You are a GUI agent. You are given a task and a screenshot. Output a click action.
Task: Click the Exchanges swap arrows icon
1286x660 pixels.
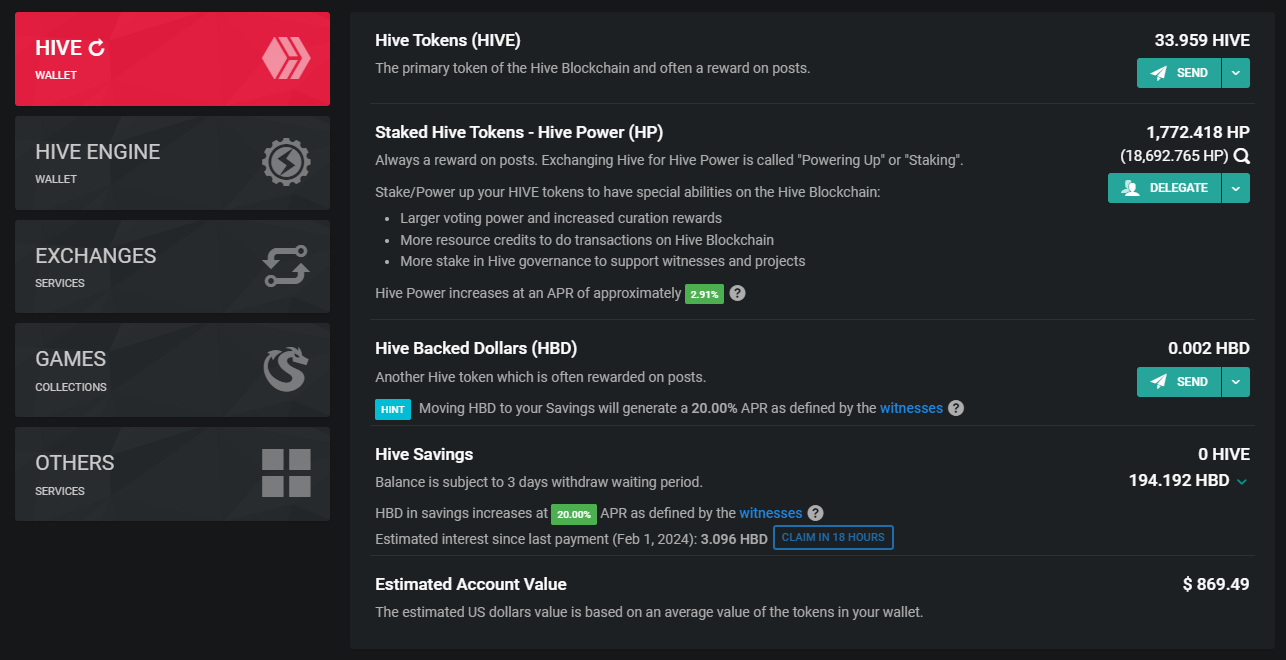[x=286, y=266]
